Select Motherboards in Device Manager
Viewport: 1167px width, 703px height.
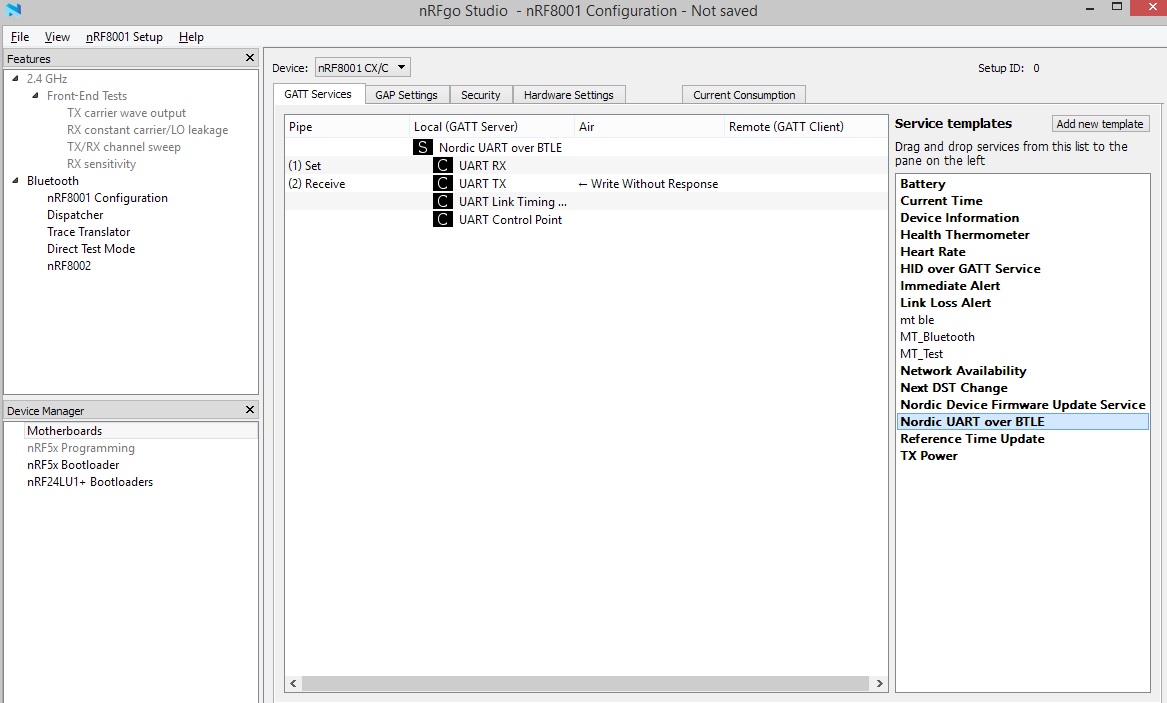coord(65,431)
